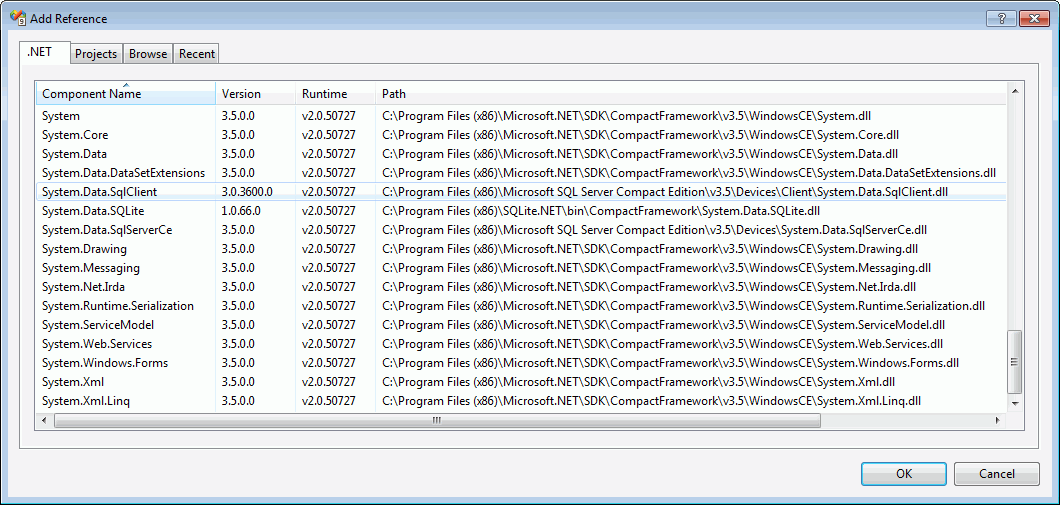Viewport: 1060px width, 505px height.
Task: Switch to the Projects tab
Action: click(x=96, y=54)
